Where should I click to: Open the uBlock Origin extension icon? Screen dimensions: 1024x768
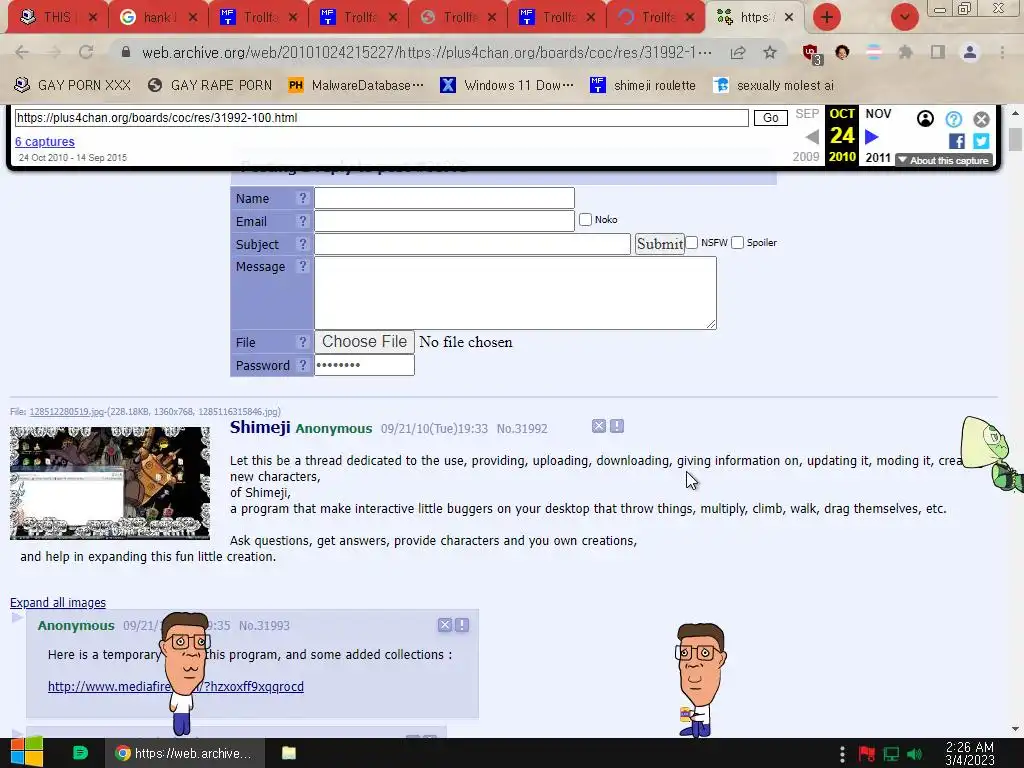812,54
